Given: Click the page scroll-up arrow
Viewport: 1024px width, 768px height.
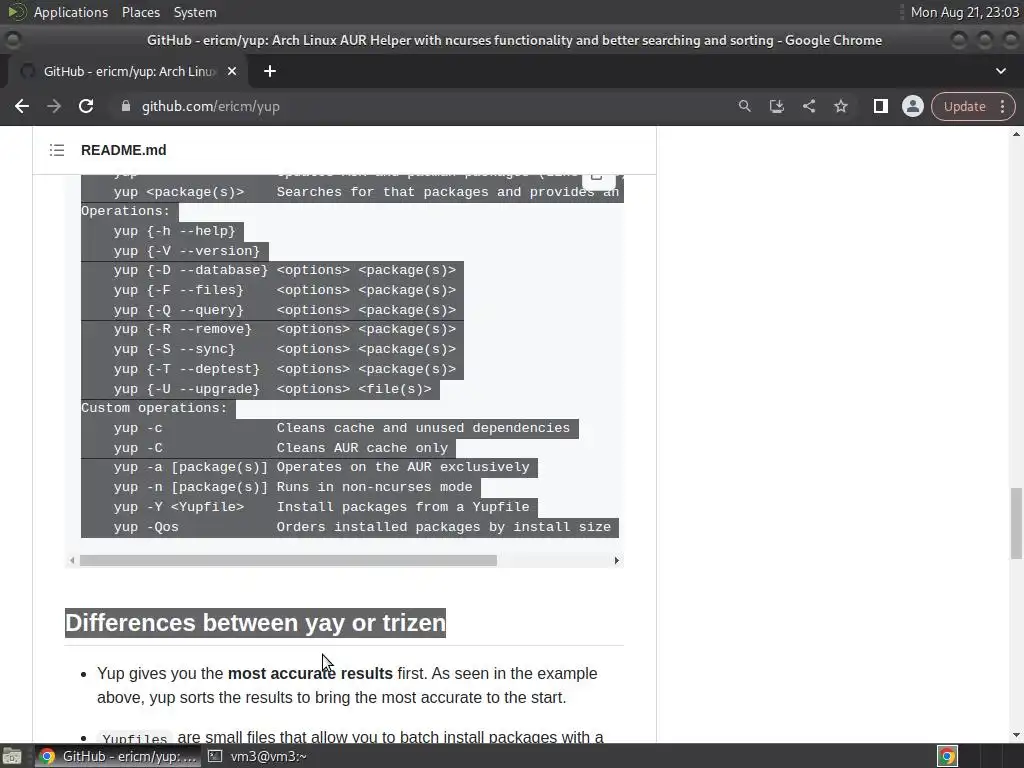Looking at the screenshot, I should [1016, 134].
